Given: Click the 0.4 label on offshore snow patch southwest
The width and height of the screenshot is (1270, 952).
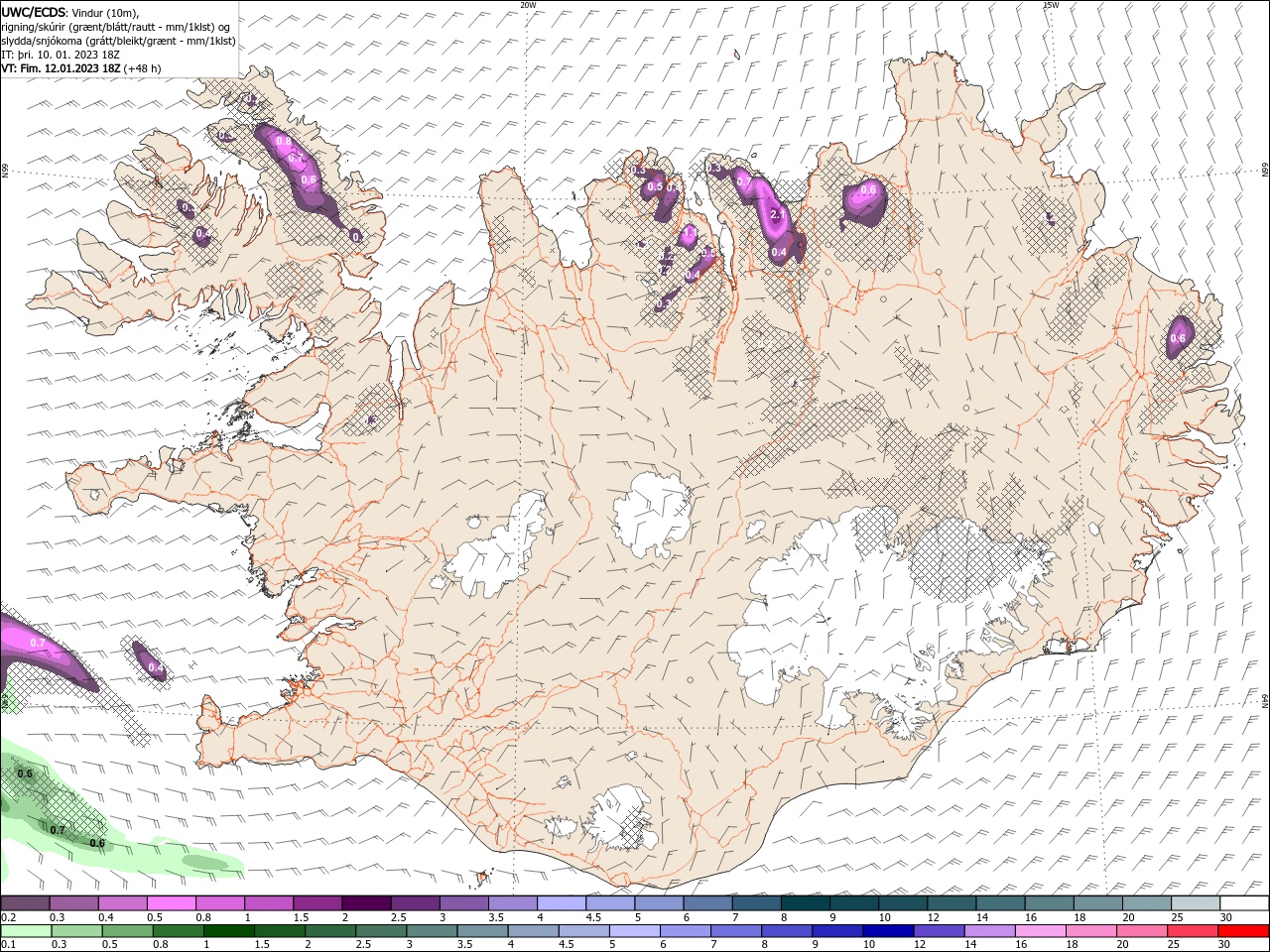Looking at the screenshot, I should tap(156, 668).
